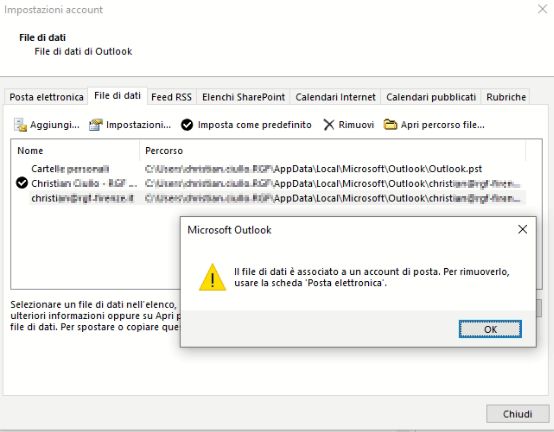Click the Rimuovi X icon

(329, 125)
